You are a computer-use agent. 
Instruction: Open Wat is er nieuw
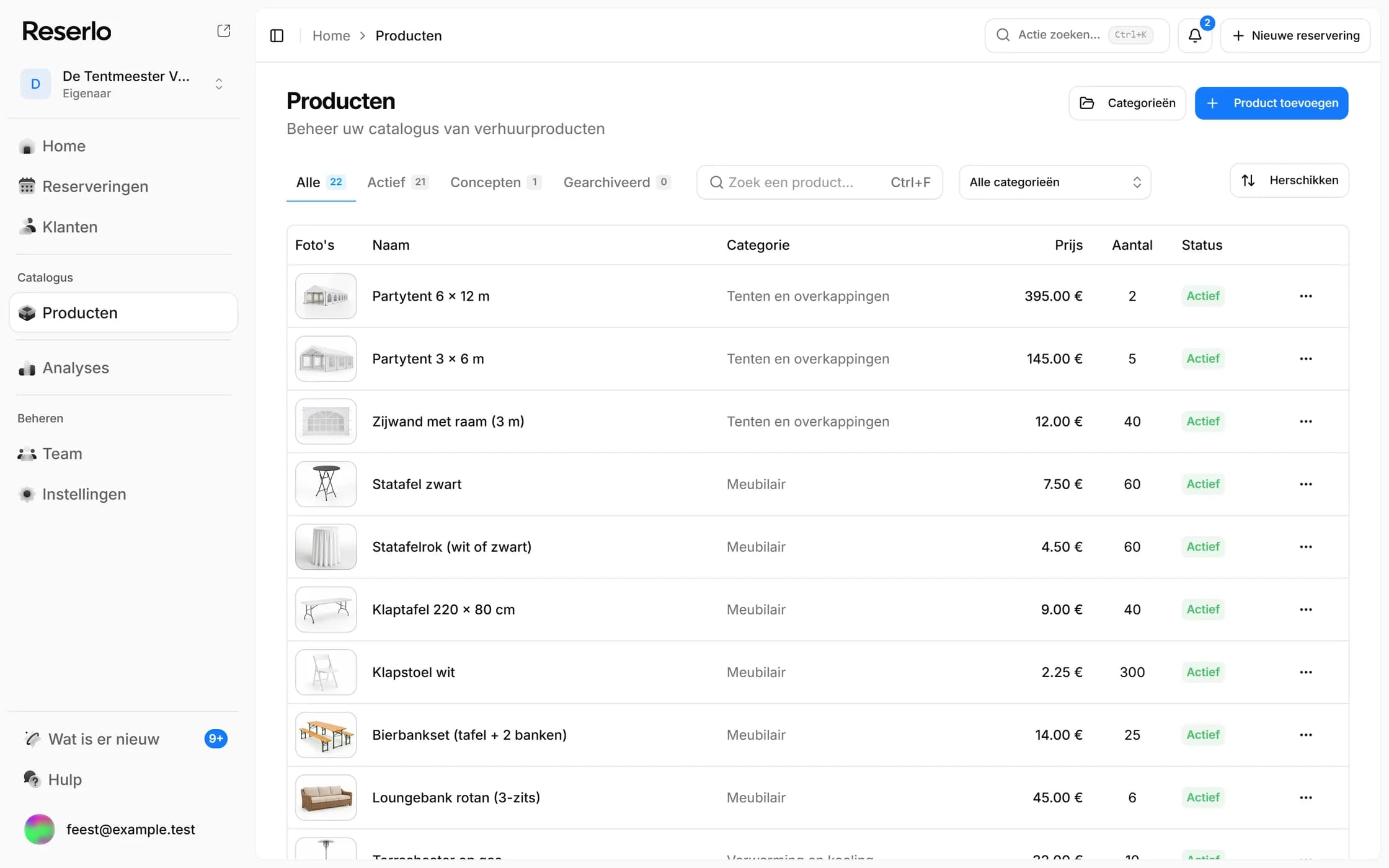tap(123, 739)
